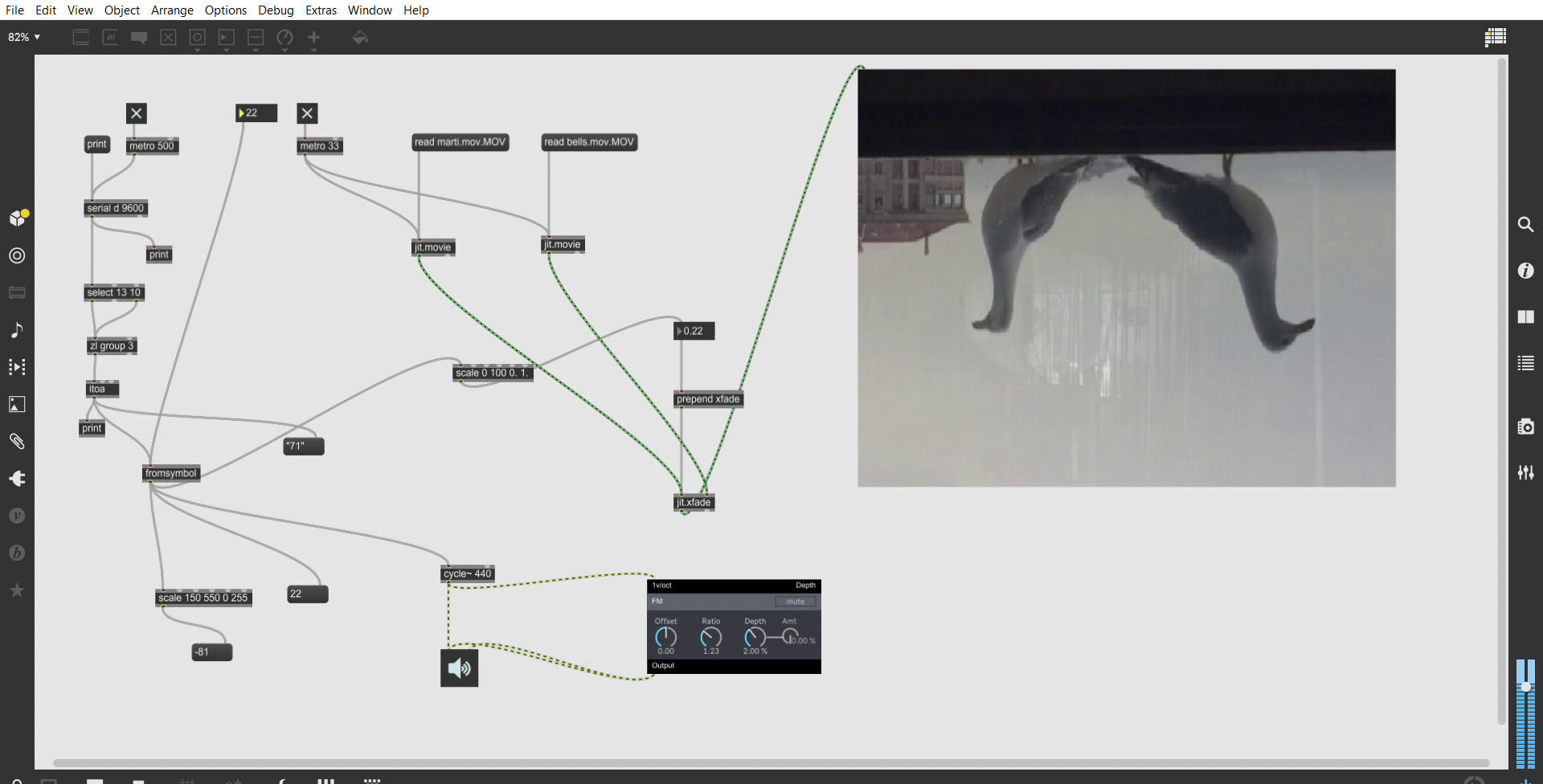Toggle mute in the FM module
This screenshot has width=1543, height=784.
coord(795,602)
